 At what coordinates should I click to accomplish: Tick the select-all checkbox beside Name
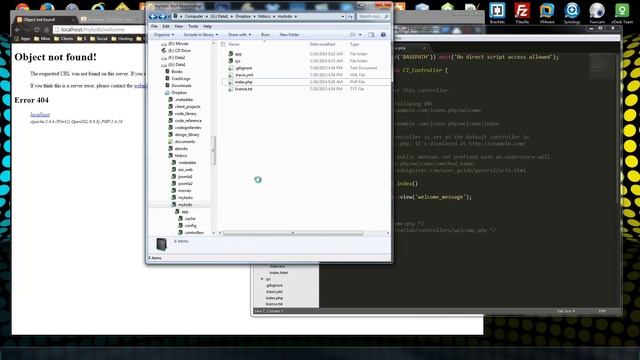223,44
